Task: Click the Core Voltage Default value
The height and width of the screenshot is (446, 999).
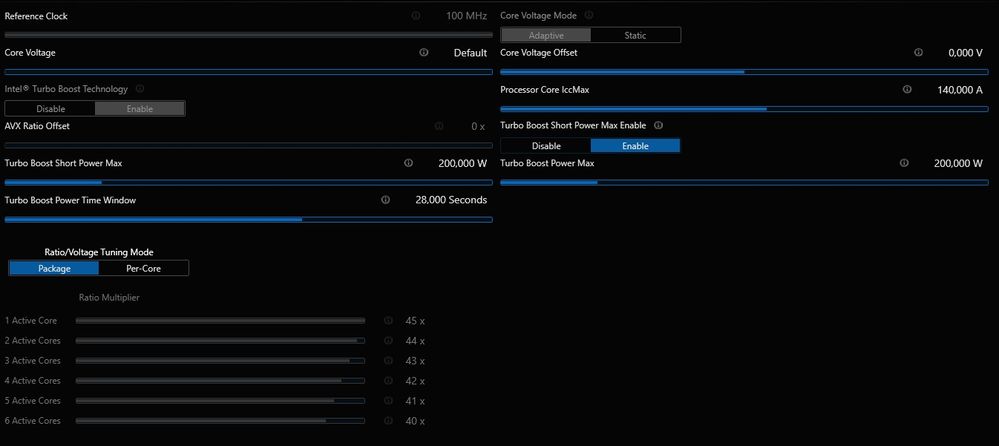Action: (x=470, y=53)
